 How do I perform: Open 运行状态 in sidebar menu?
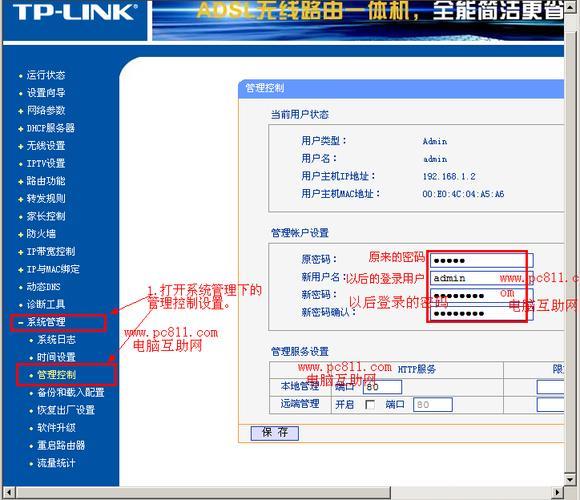(x=45, y=75)
